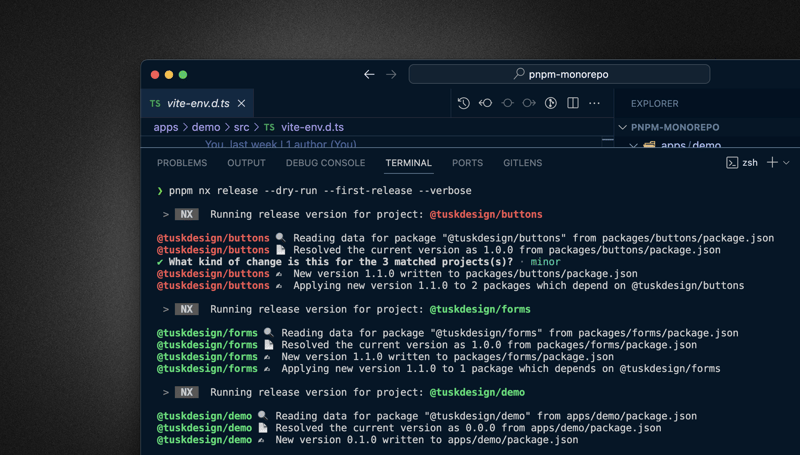Collapse the PNPM-MONOREPO explorer section

pyautogui.click(x=623, y=128)
